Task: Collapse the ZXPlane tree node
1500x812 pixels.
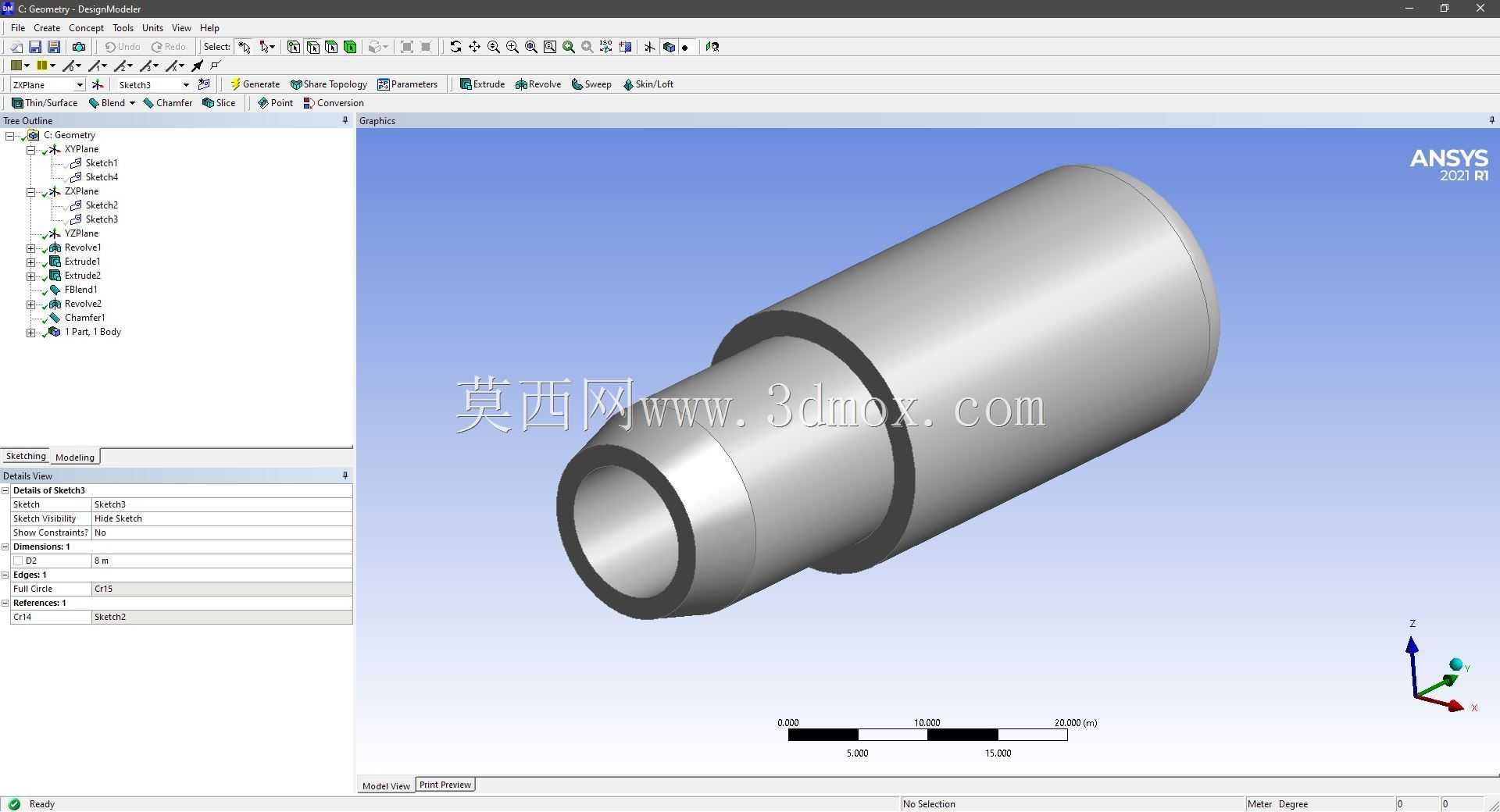Action: (x=30, y=192)
